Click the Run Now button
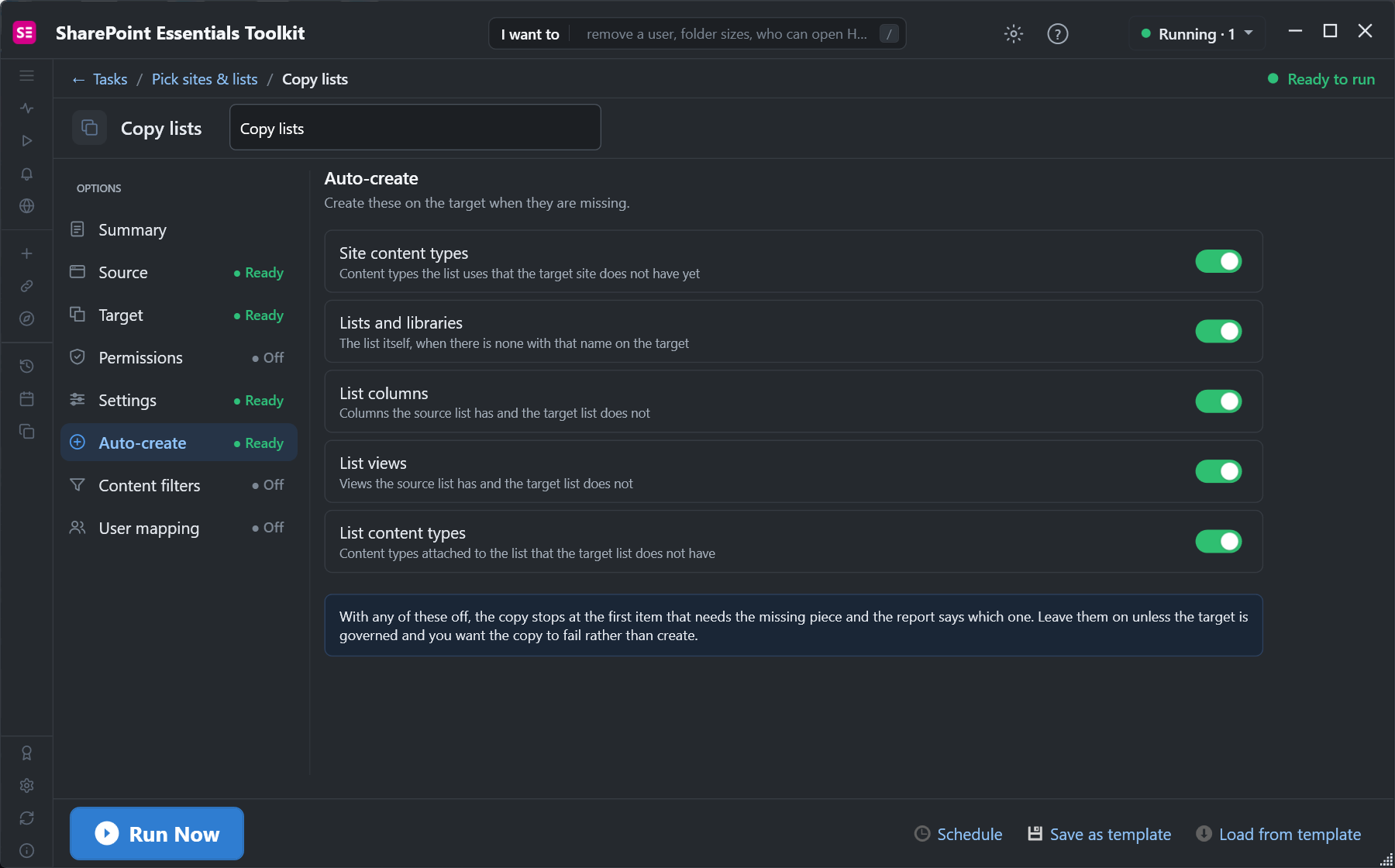The width and height of the screenshot is (1395, 868). (157, 834)
